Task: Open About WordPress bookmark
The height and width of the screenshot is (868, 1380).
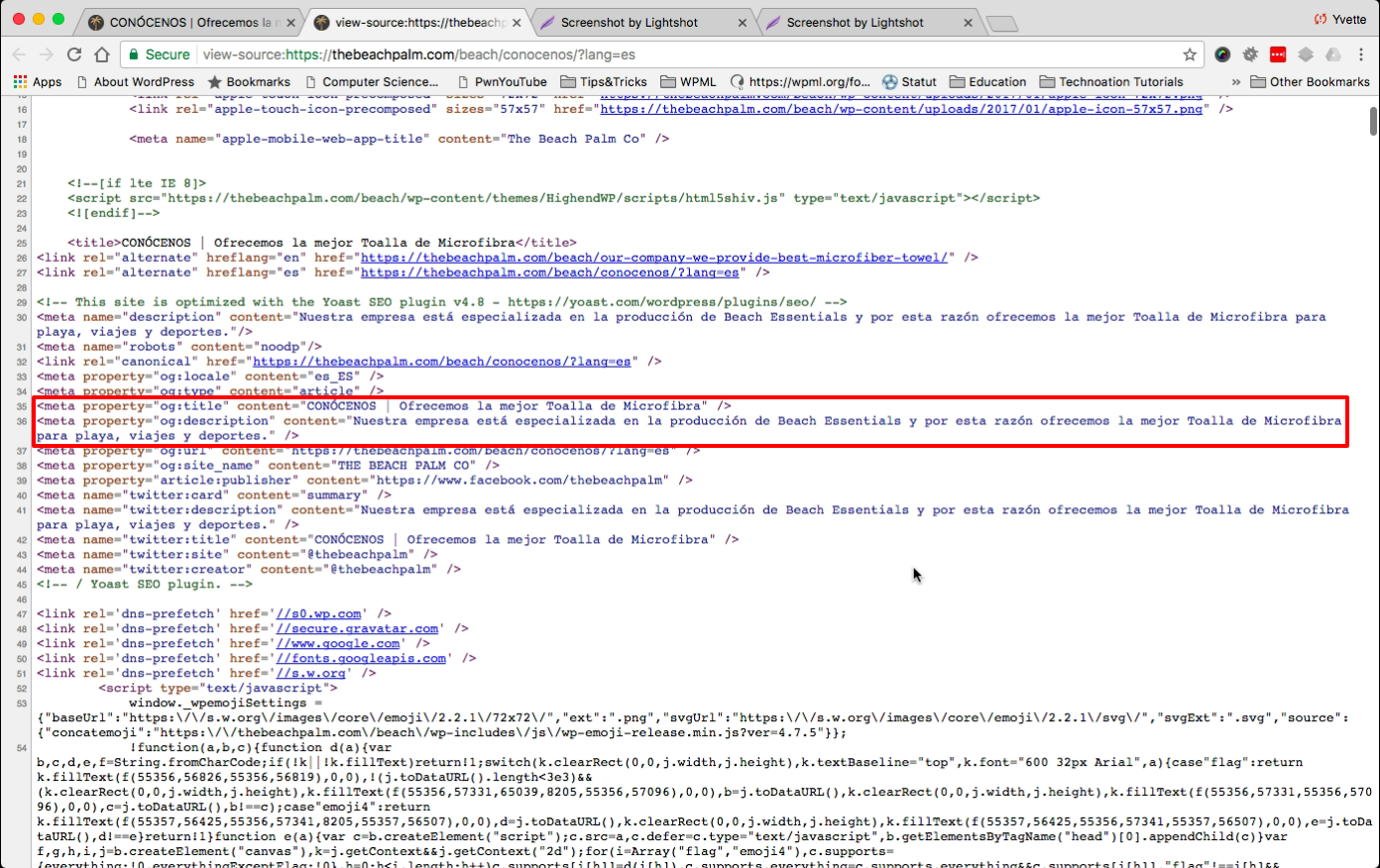Action: [135, 82]
